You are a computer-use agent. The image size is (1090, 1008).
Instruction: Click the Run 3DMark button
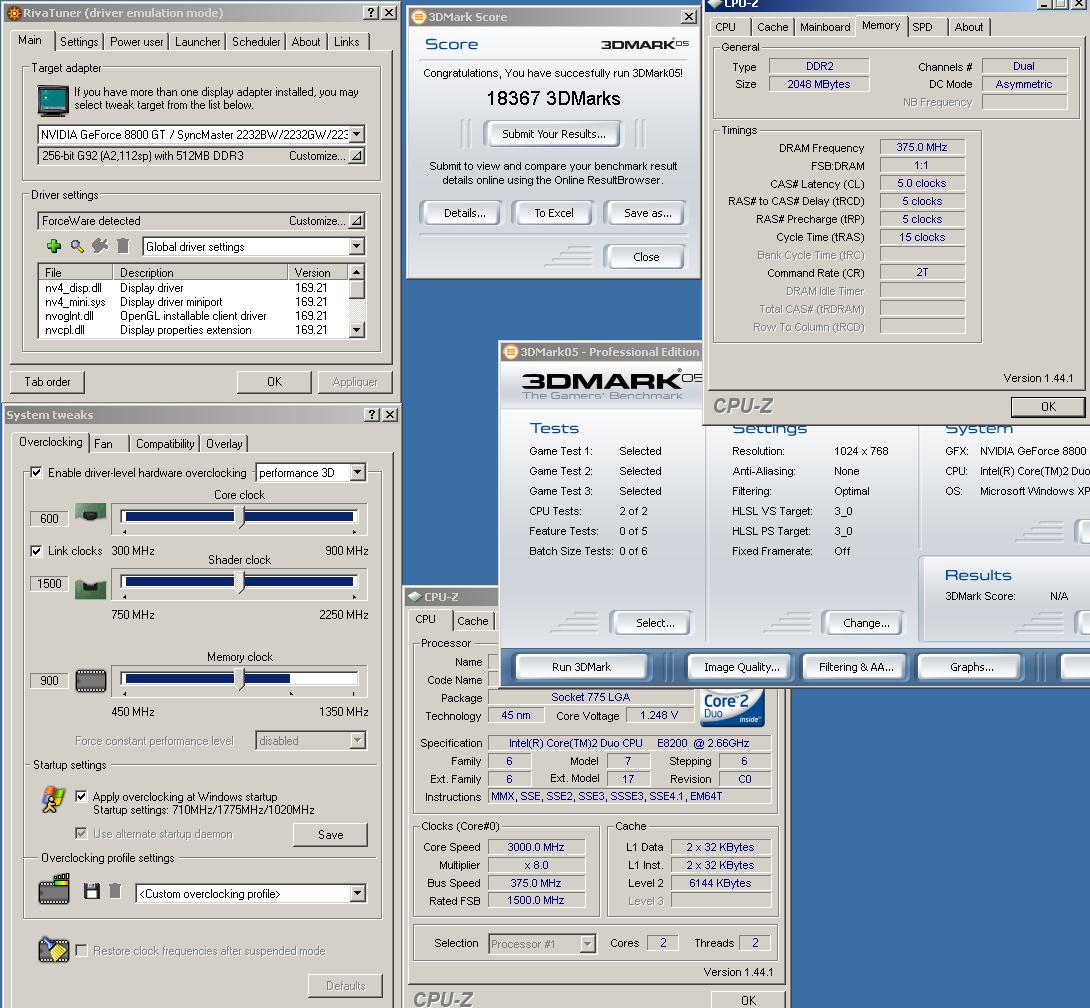(581, 667)
